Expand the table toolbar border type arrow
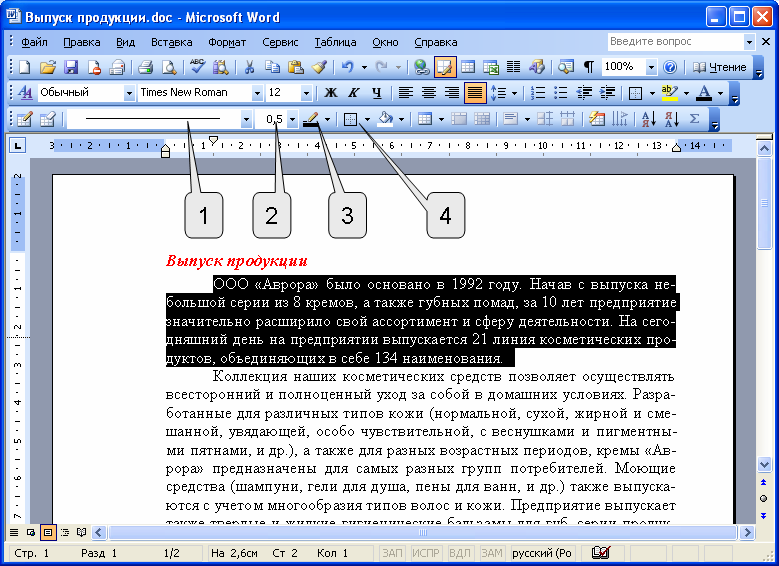Screen dimensions: 779x566 click(367, 119)
